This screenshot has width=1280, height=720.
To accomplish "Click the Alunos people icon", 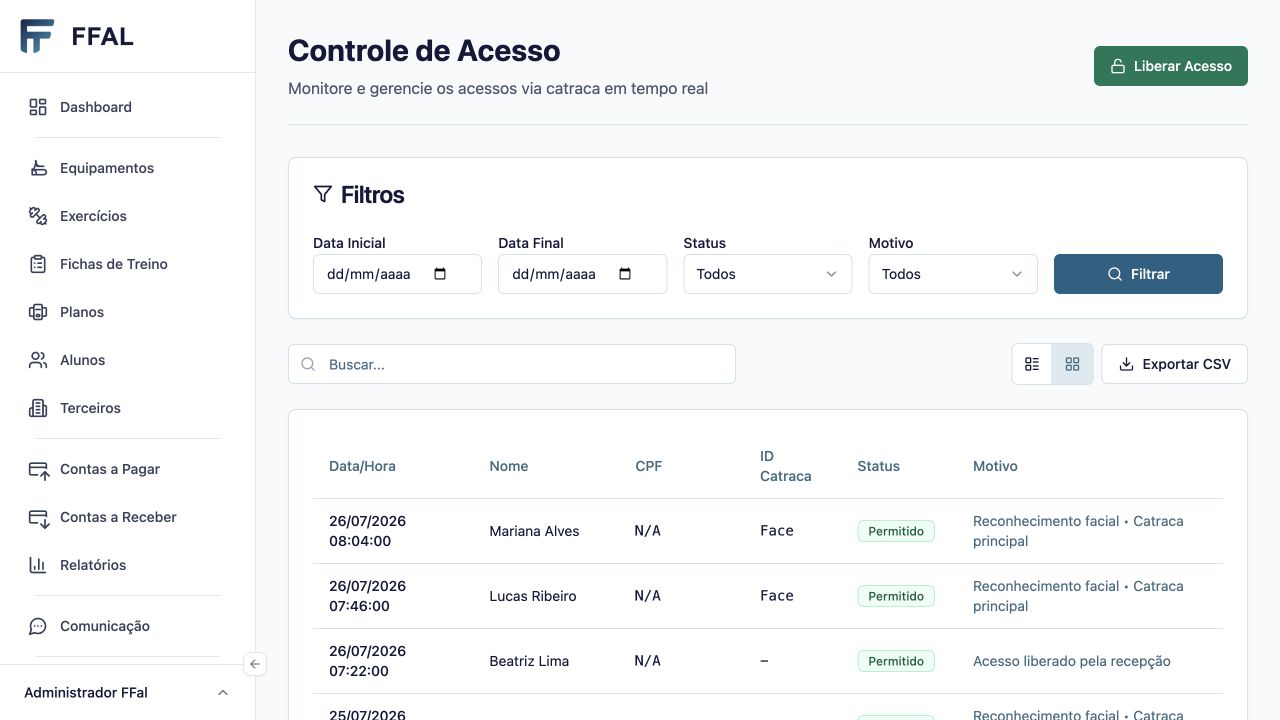I will (x=38, y=360).
